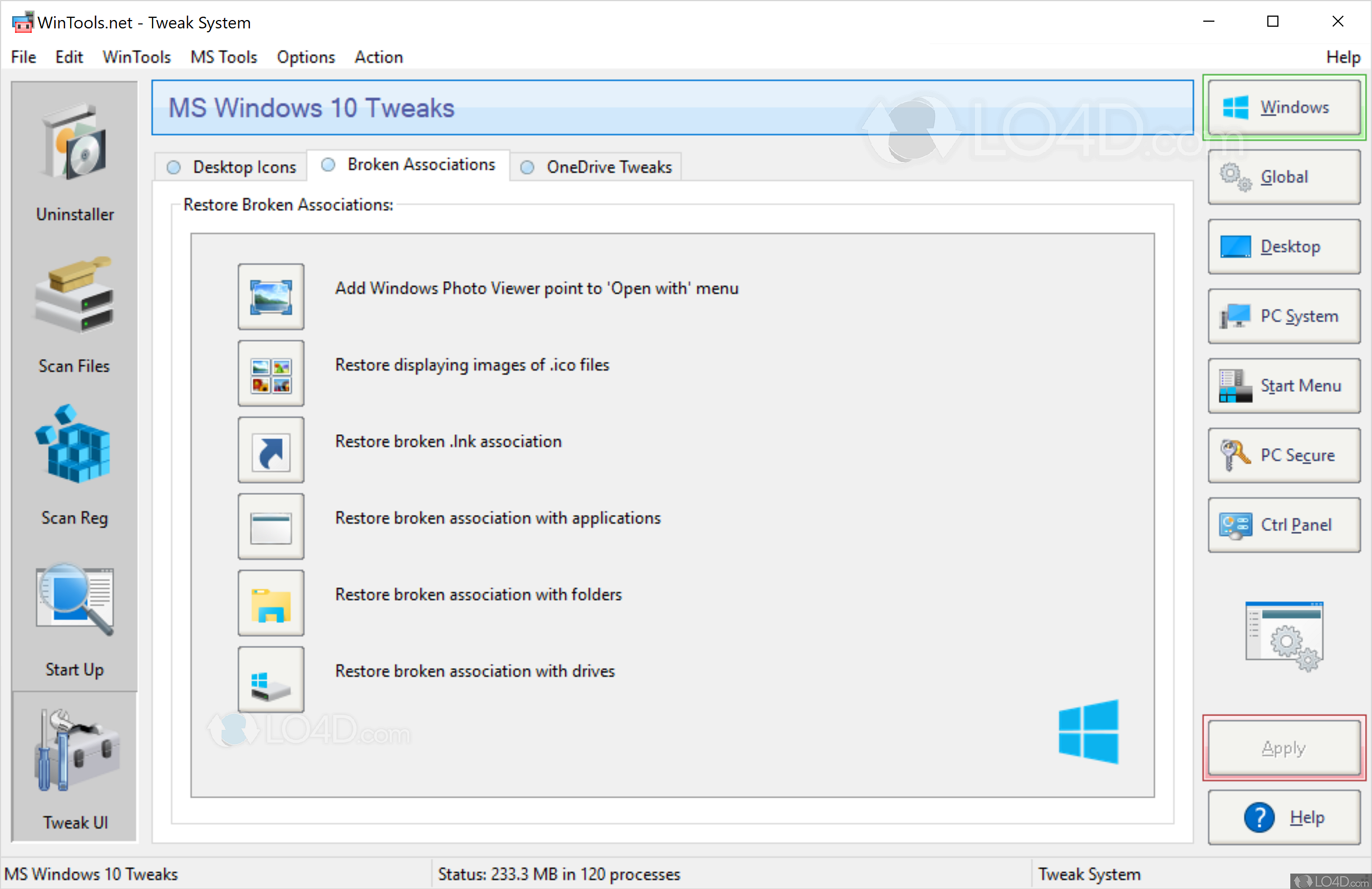1372x889 pixels.
Task: Open the Options menu
Action: (306, 57)
